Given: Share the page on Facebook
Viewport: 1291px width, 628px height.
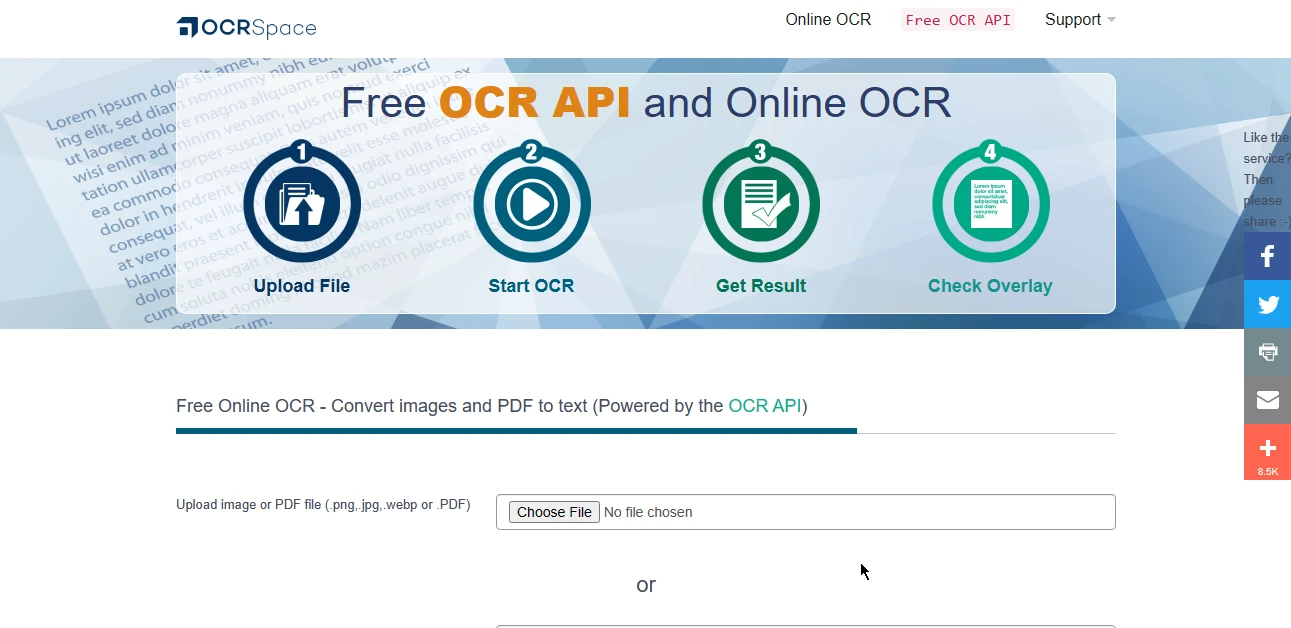Looking at the screenshot, I should (1267, 256).
